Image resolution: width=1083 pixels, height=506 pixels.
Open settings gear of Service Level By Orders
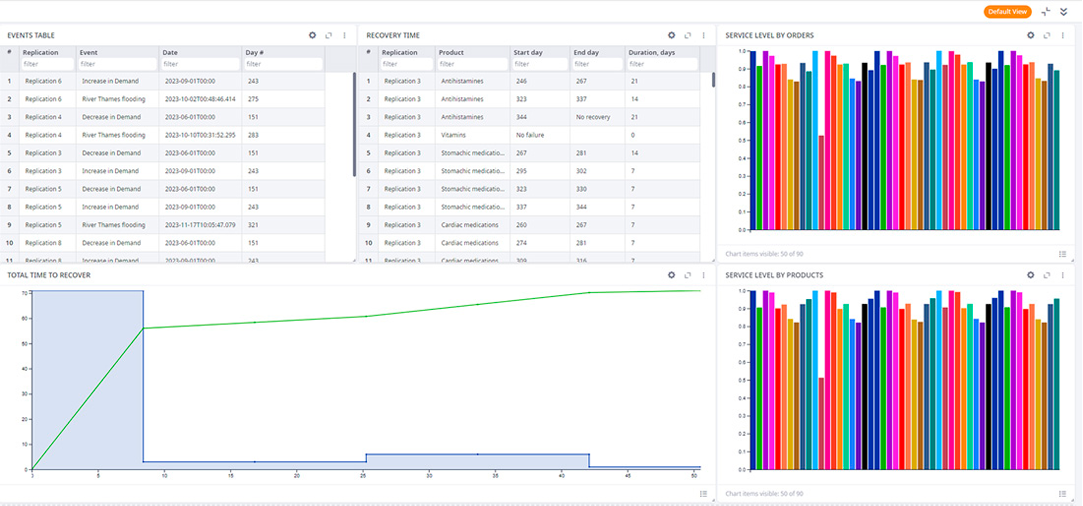click(x=1031, y=35)
